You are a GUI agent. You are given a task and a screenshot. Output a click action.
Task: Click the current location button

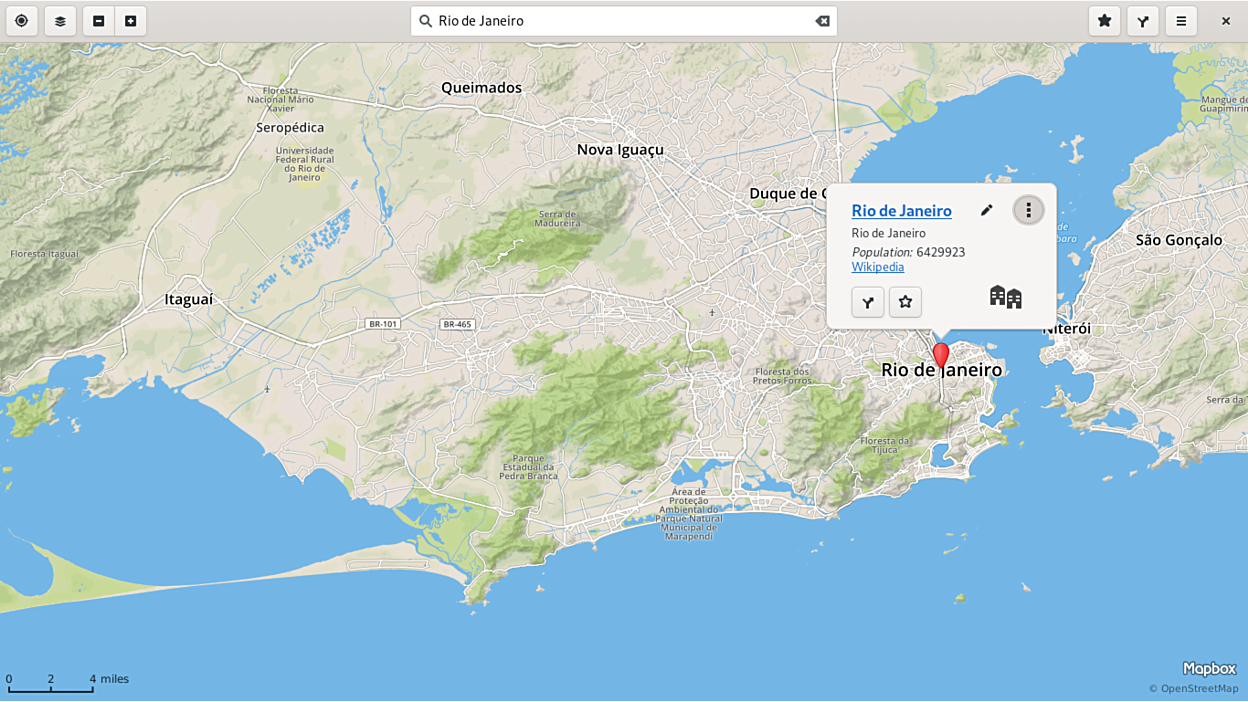point(21,21)
